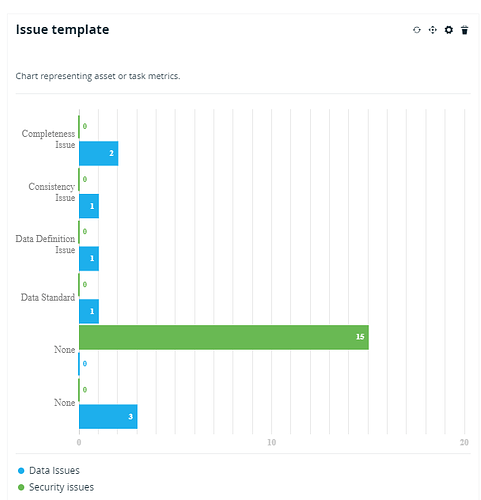This screenshot has height=500, width=481.
Task: Click the Data Definition Issue blue bar
Action: coord(89,259)
